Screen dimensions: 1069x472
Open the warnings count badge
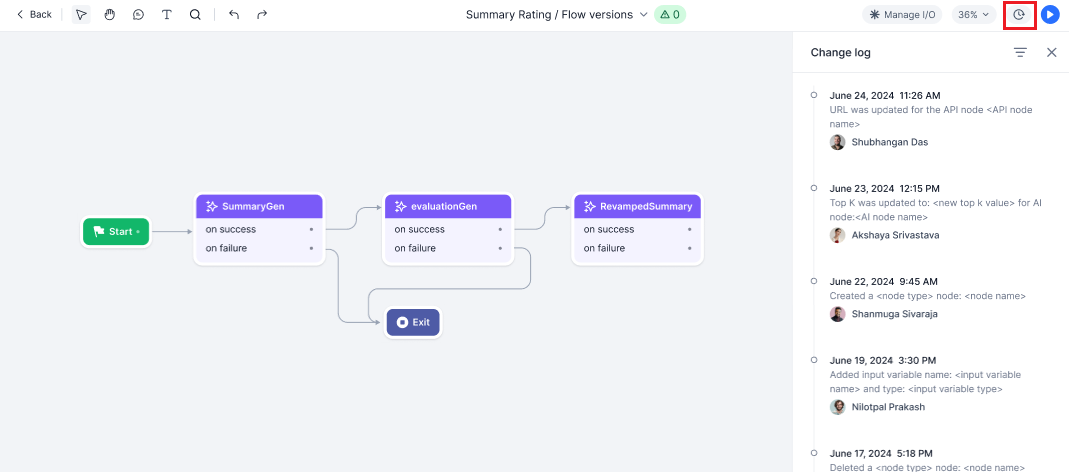pos(669,15)
